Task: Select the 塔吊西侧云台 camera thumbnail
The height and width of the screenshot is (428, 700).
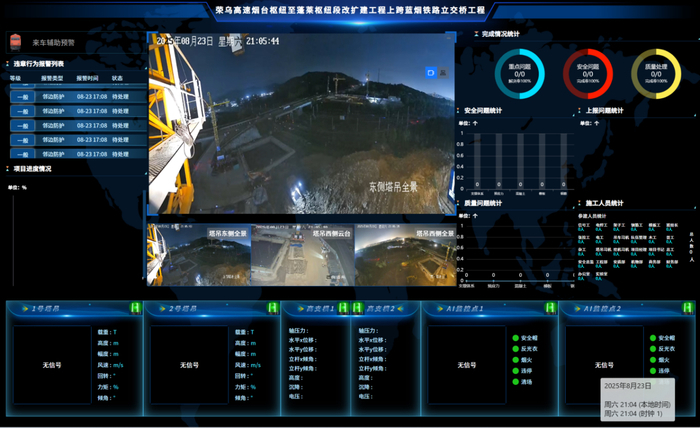Action: click(x=300, y=254)
